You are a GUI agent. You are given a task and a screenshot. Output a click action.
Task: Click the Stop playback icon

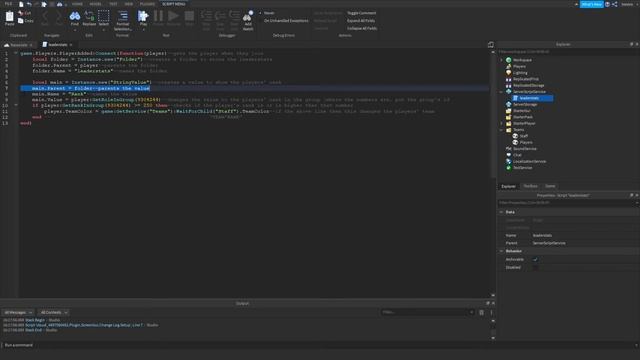click(x=189, y=16)
